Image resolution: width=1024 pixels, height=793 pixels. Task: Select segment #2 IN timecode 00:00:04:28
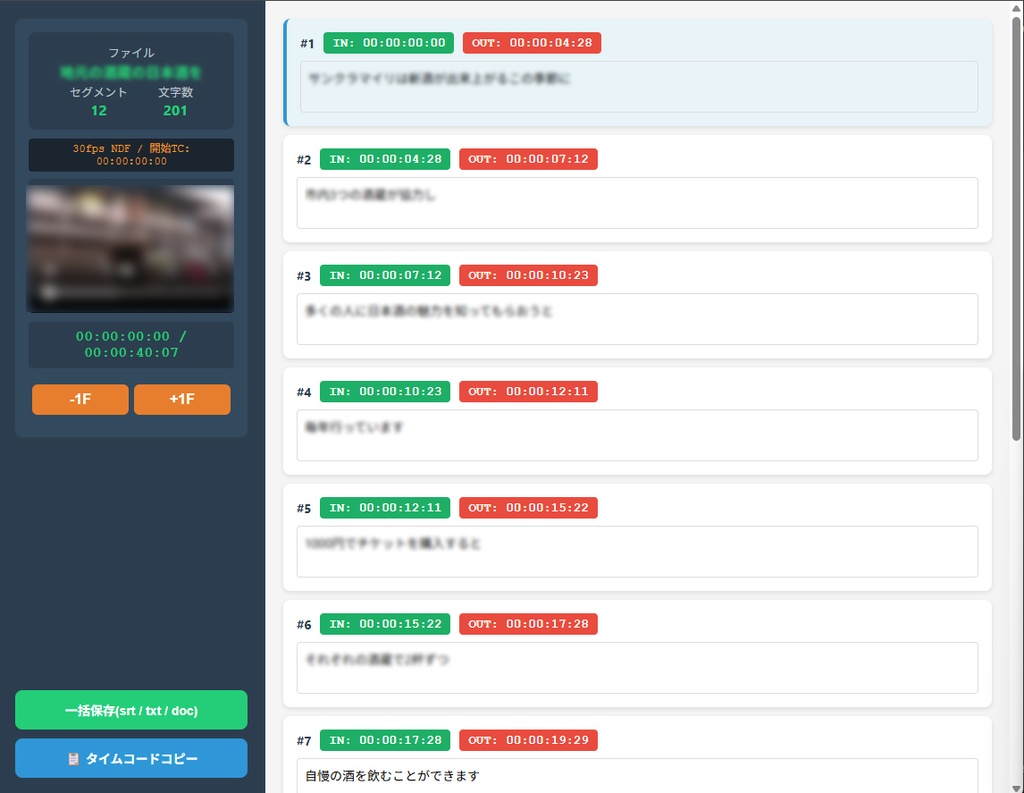click(x=385, y=159)
